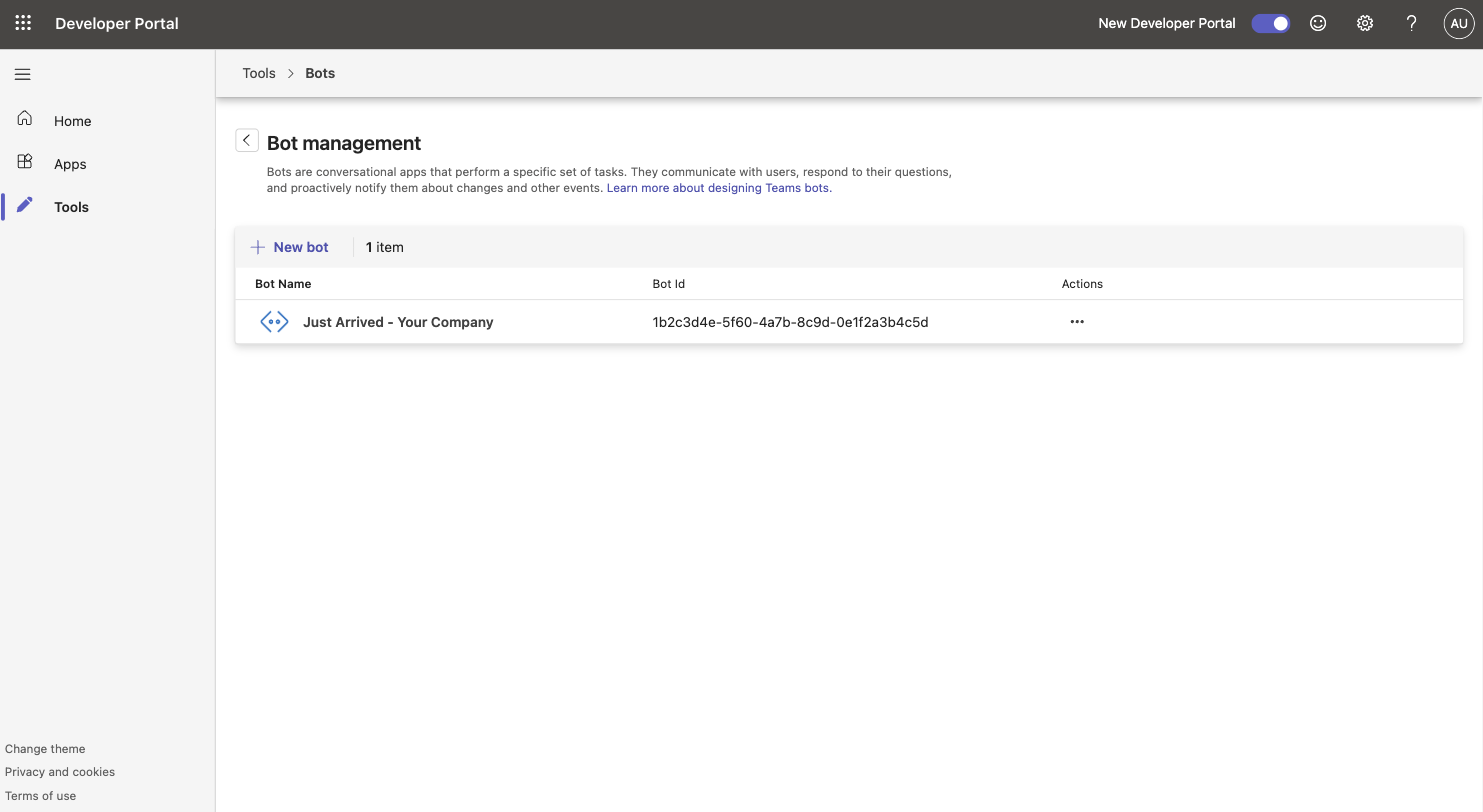Create a bot with New bot button
This screenshot has width=1483, height=812.
[x=290, y=247]
